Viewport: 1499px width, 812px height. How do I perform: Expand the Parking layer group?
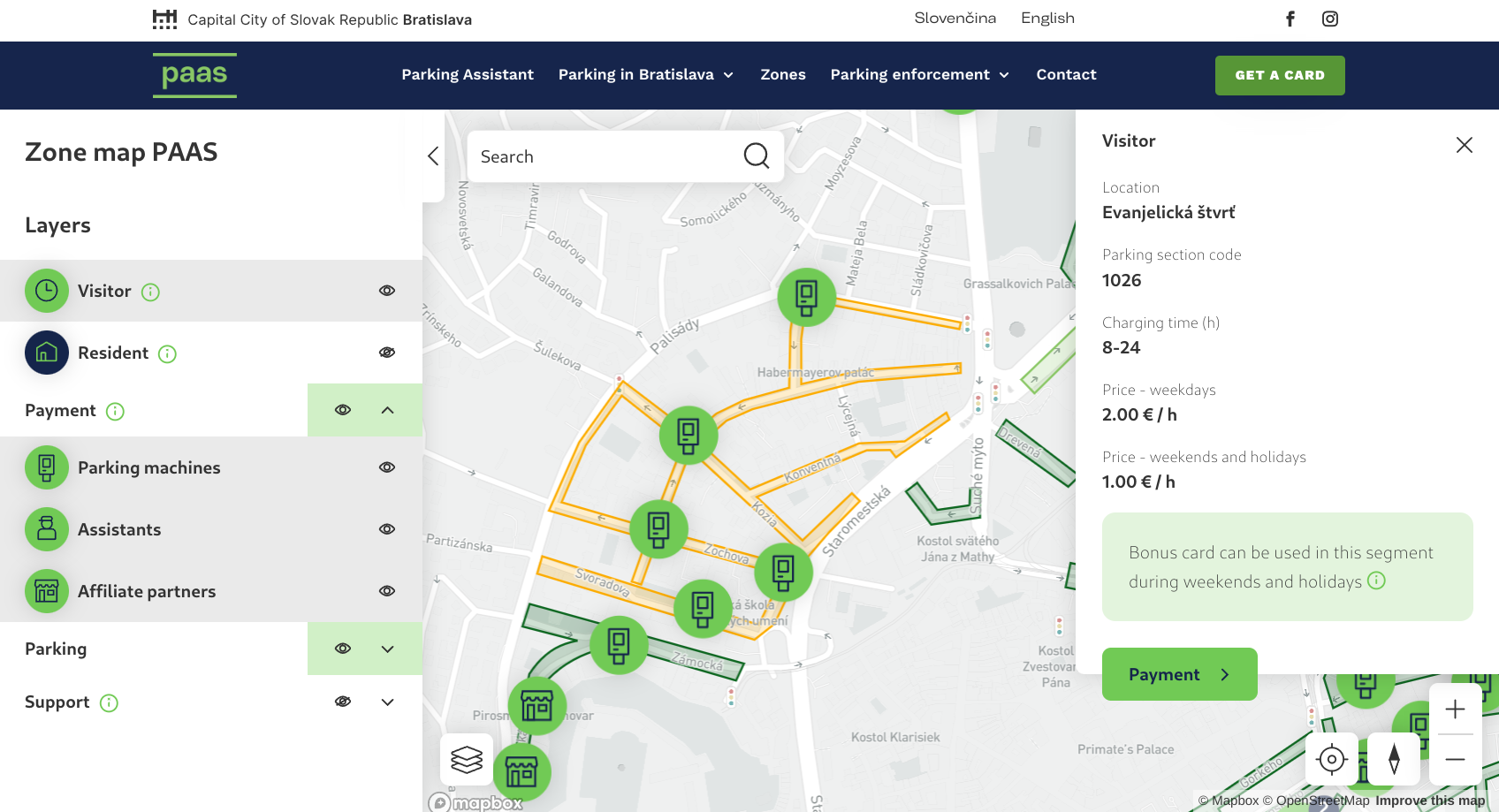pyautogui.click(x=387, y=649)
